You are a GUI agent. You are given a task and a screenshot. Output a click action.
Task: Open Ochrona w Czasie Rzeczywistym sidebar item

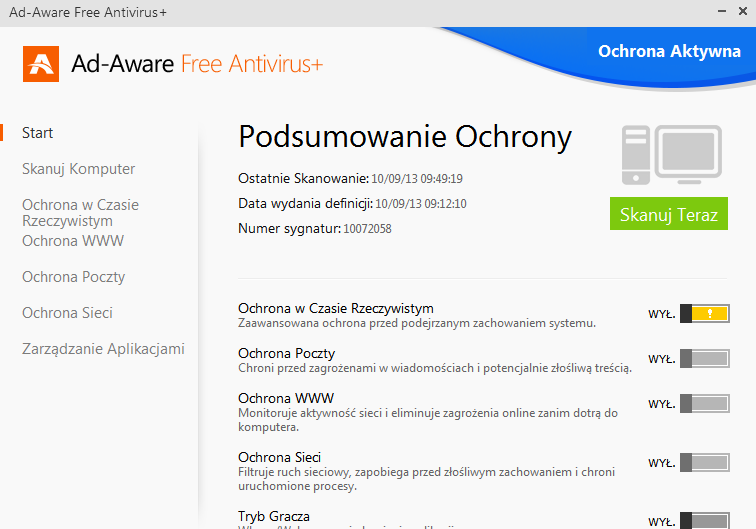click(81, 213)
